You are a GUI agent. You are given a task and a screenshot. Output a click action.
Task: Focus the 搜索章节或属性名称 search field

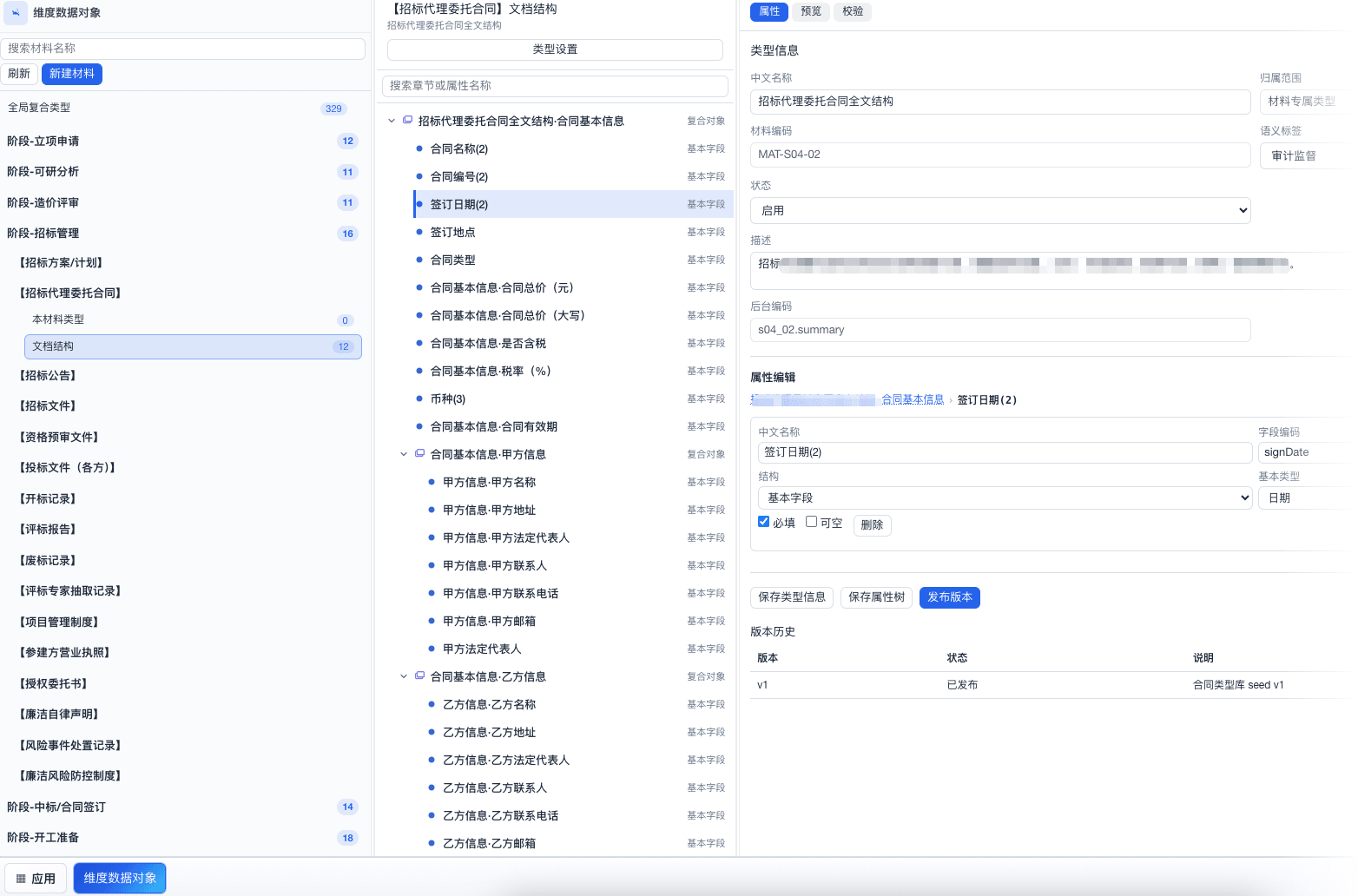point(555,86)
